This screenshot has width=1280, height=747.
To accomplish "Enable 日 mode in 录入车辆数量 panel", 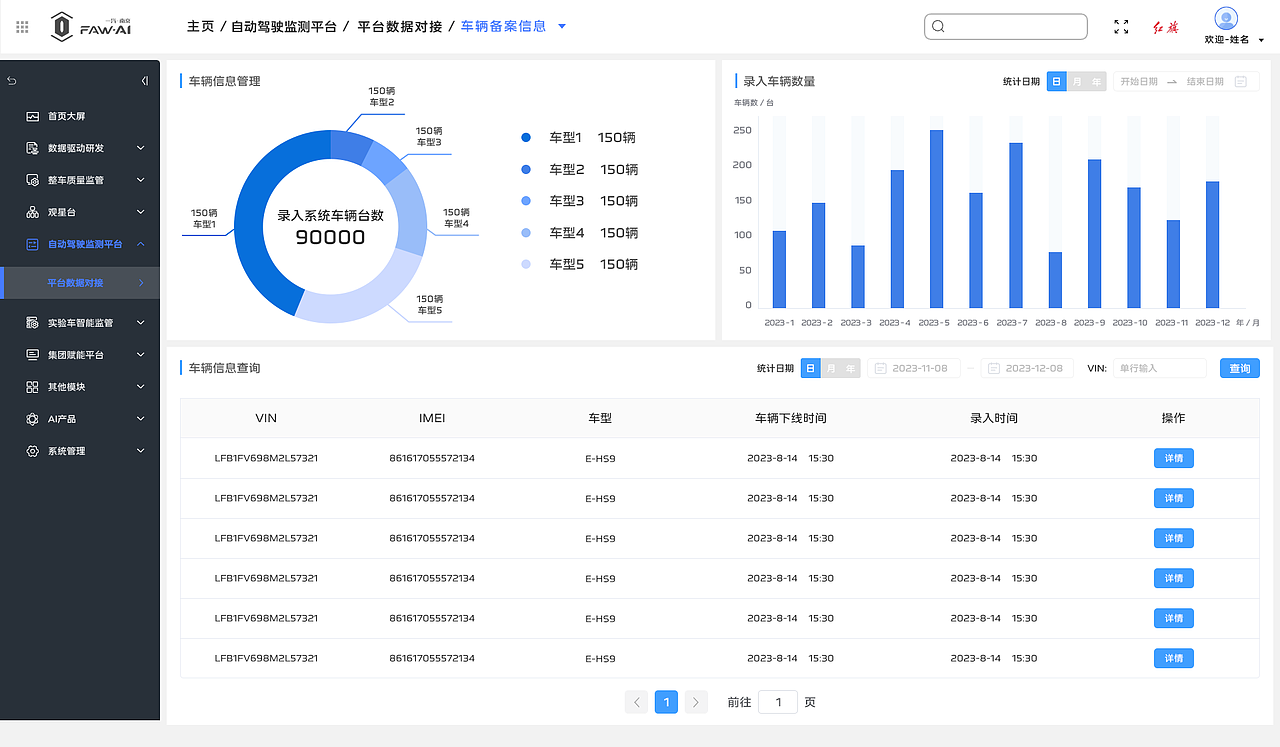I will 1056,81.
